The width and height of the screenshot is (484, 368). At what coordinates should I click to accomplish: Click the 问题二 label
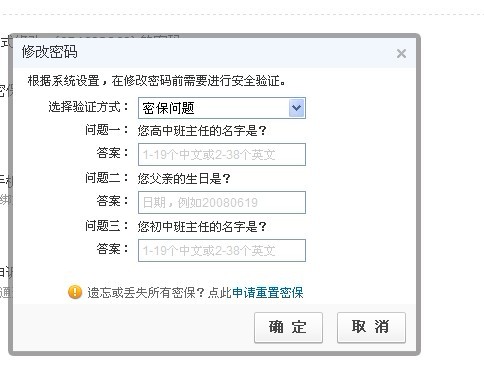107,178
